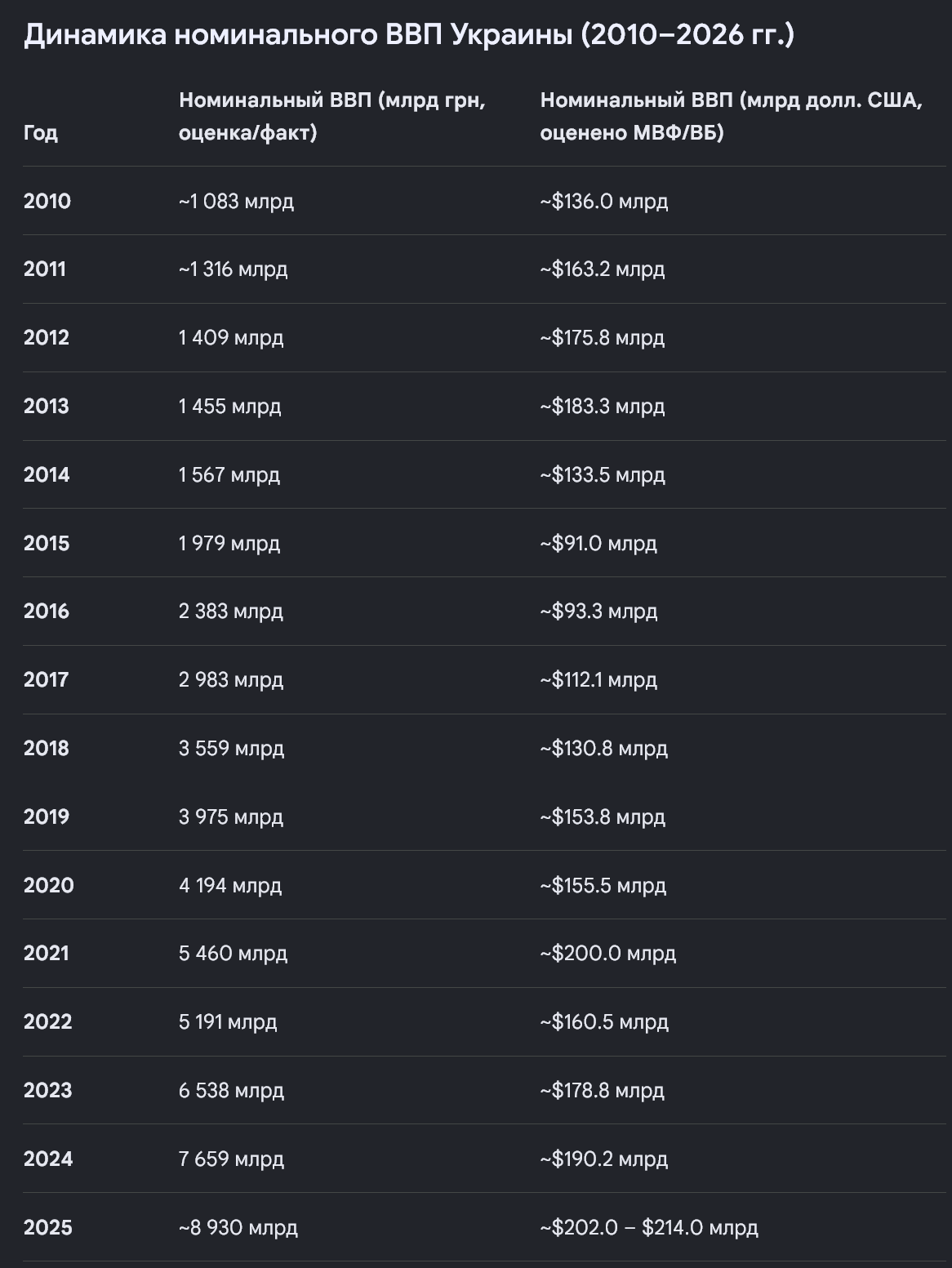Click the 'Номинальный ВВП (млрд долл. США' header
The image size is (952, 1268).
pos(732,116)
